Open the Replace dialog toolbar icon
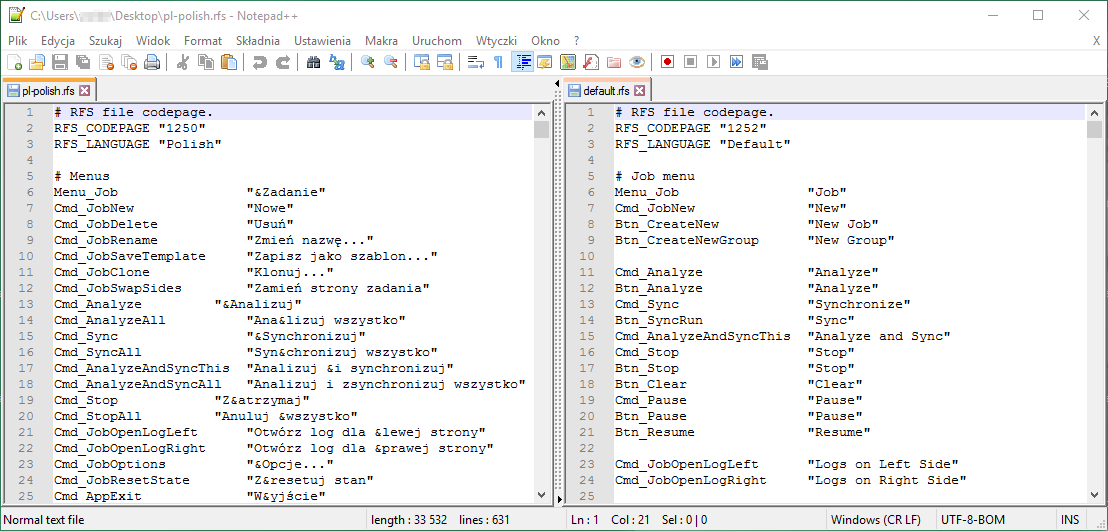Viewport: 1108px width, 531px height. 336,62
